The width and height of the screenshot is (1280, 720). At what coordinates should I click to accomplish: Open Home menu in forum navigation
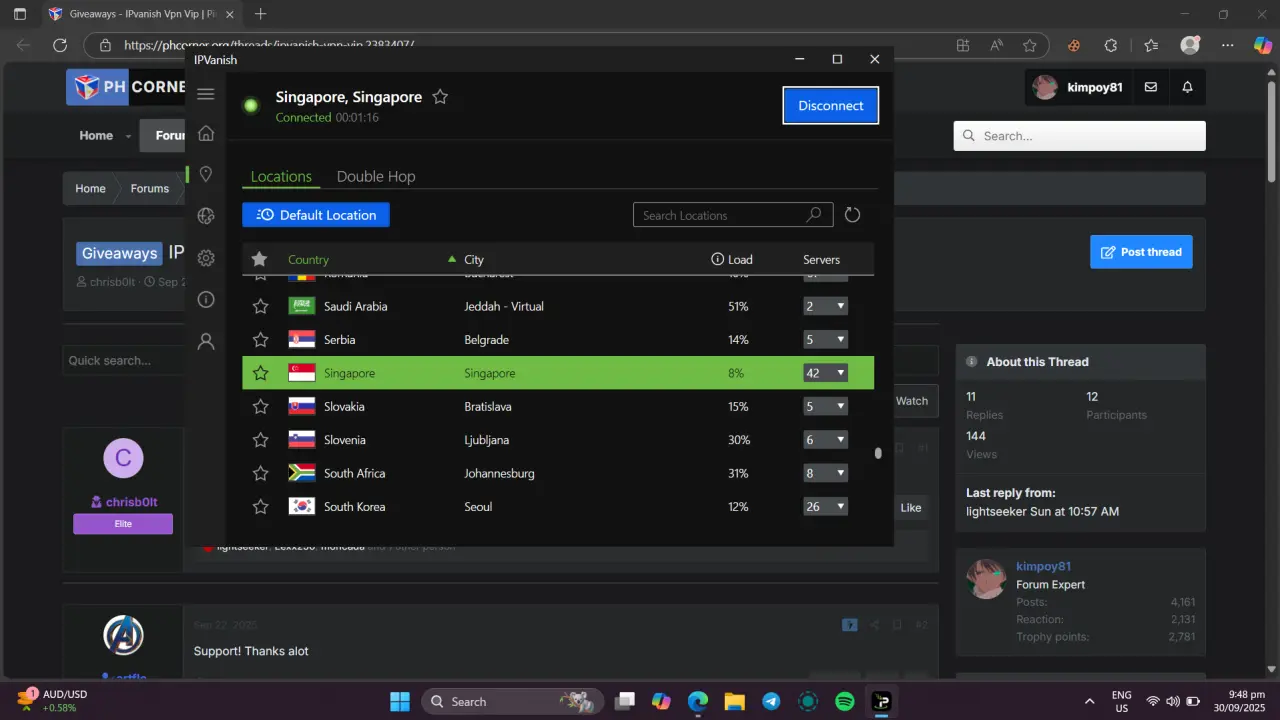pos(96,135)
